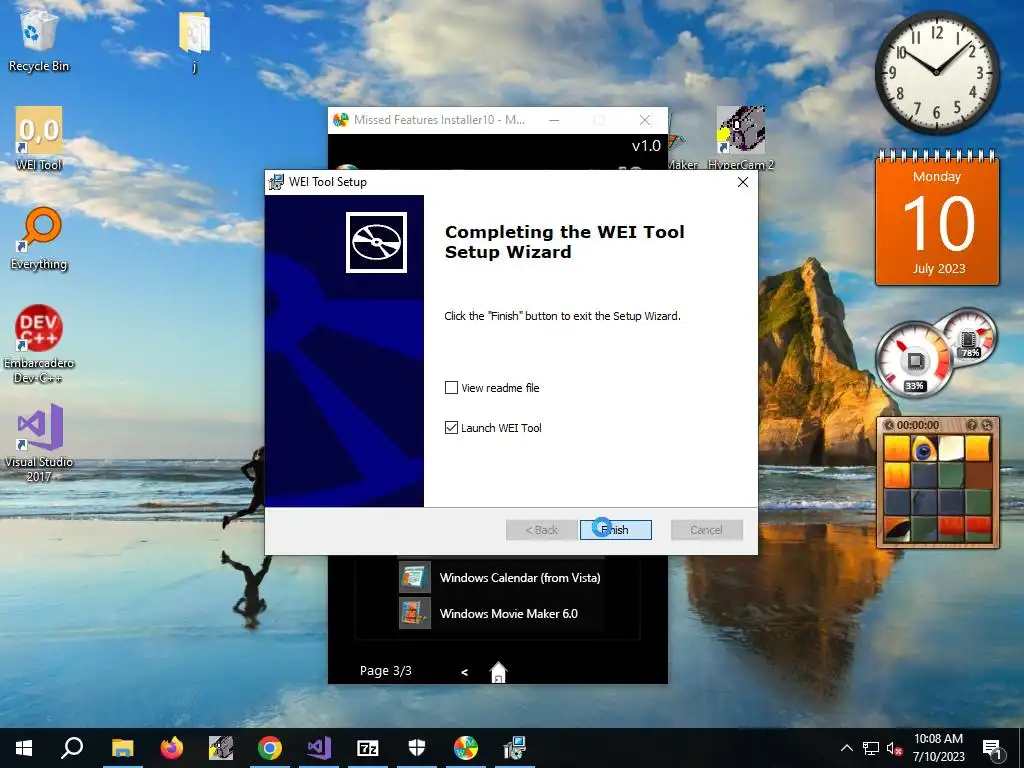Open File Explorer from taskbar
Viewport: 1024px width, 768px height.
click(x=122, y=748)
